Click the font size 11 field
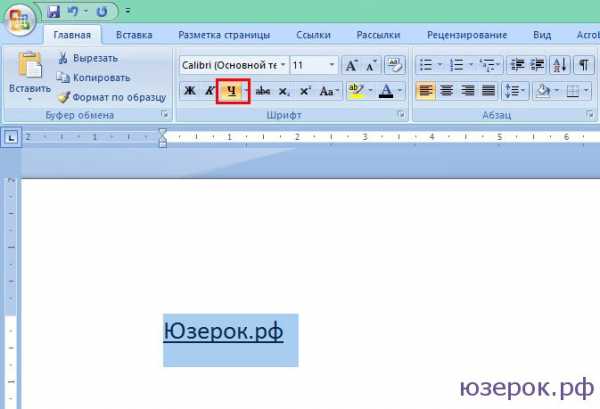The image size is (600, 409). click(x=308, y=65)
